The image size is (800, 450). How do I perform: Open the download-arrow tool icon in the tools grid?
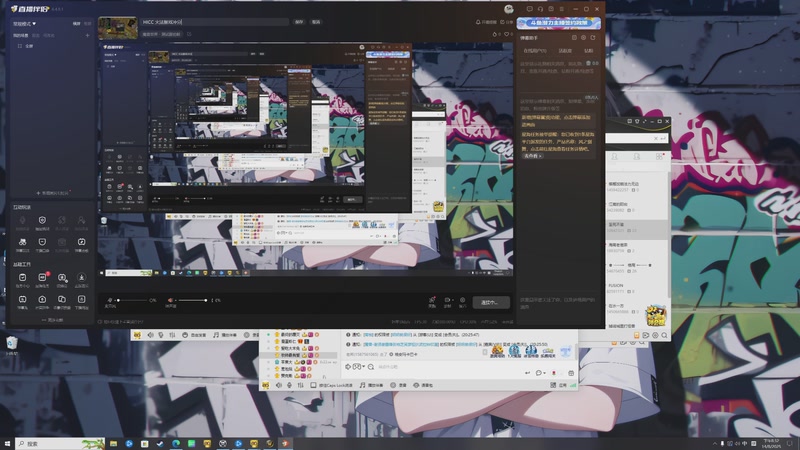pyautogui.click(x=81, y=278)
